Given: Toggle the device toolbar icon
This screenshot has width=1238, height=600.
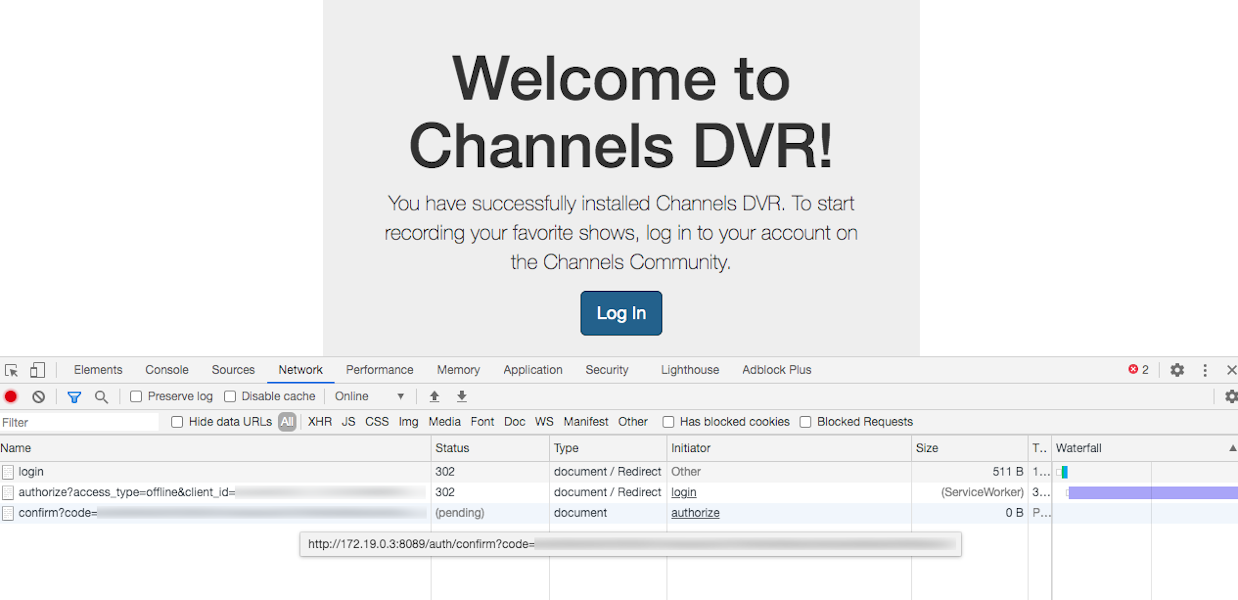Looking at the screenshot, I should (37, 370).
